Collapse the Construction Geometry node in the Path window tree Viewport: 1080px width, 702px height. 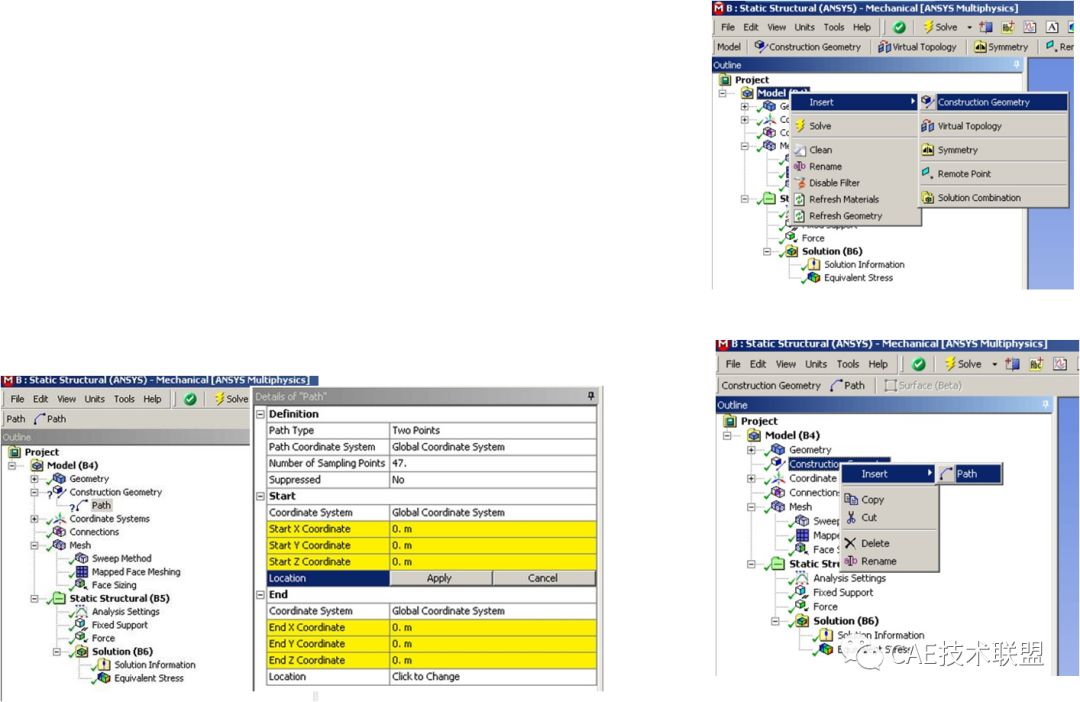(x=34, y=492)
